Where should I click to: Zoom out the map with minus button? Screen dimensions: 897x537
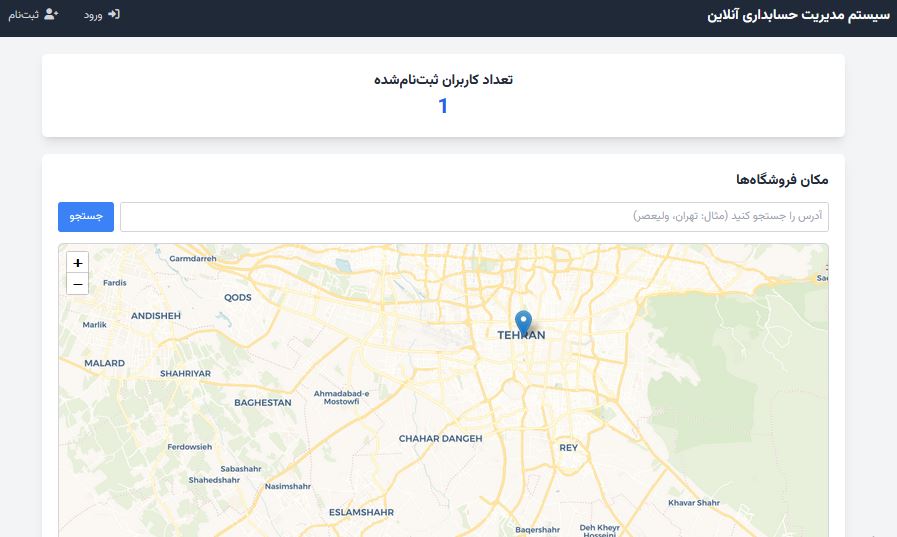(78, 284)
